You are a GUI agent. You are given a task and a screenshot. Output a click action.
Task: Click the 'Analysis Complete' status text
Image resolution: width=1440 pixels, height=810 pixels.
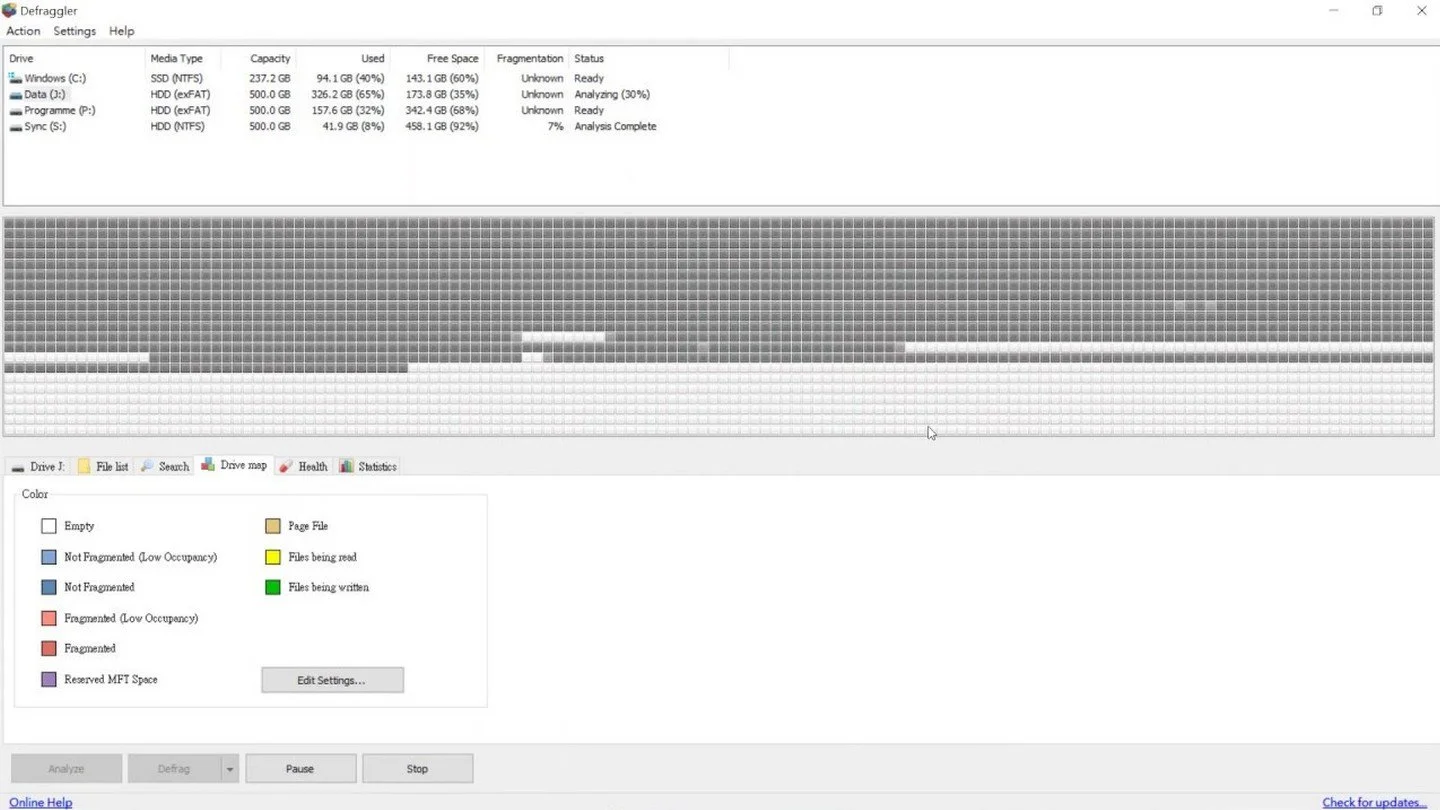pyautogui.click(x=615, y=126)
